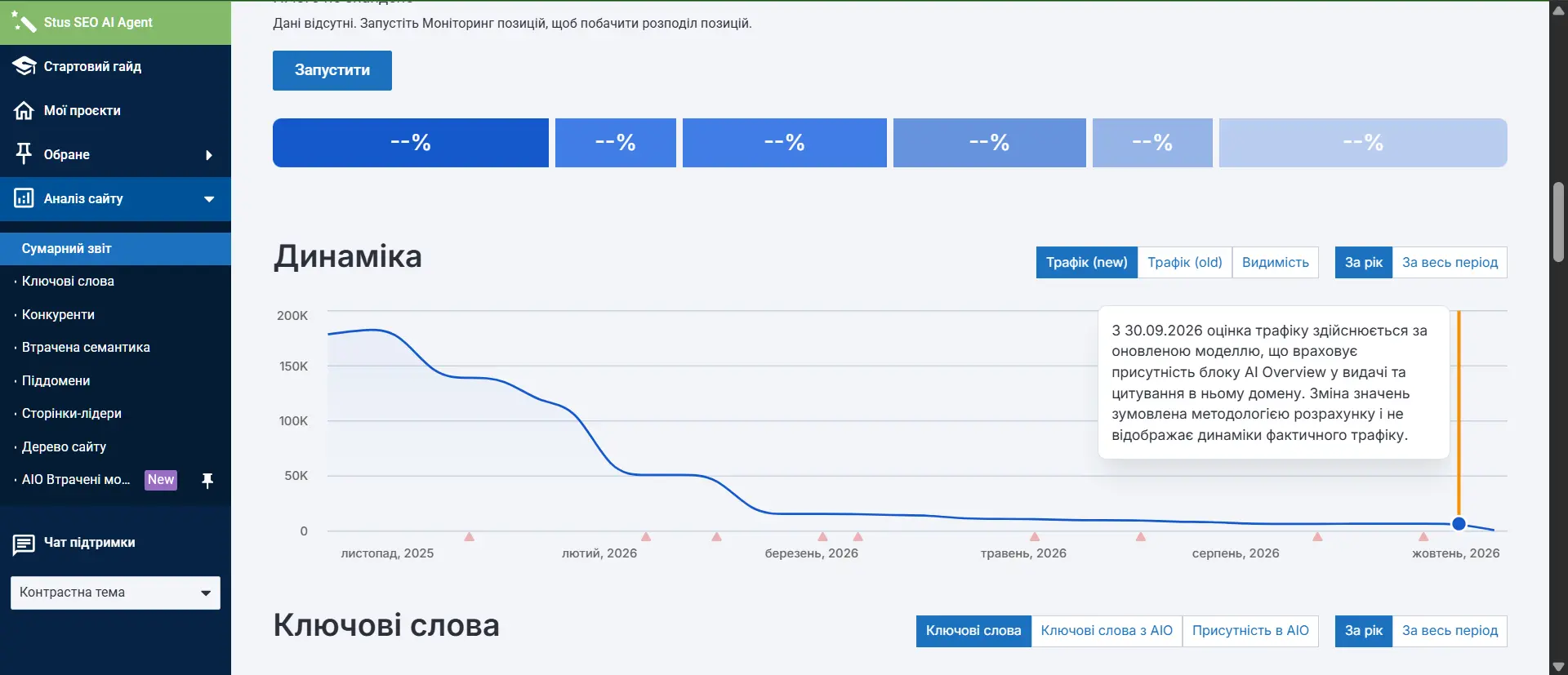The image size is (1568, 675).
Task: Expand the Обране submenu arrow
Action: pyautogui.click(x=209, y=155)
